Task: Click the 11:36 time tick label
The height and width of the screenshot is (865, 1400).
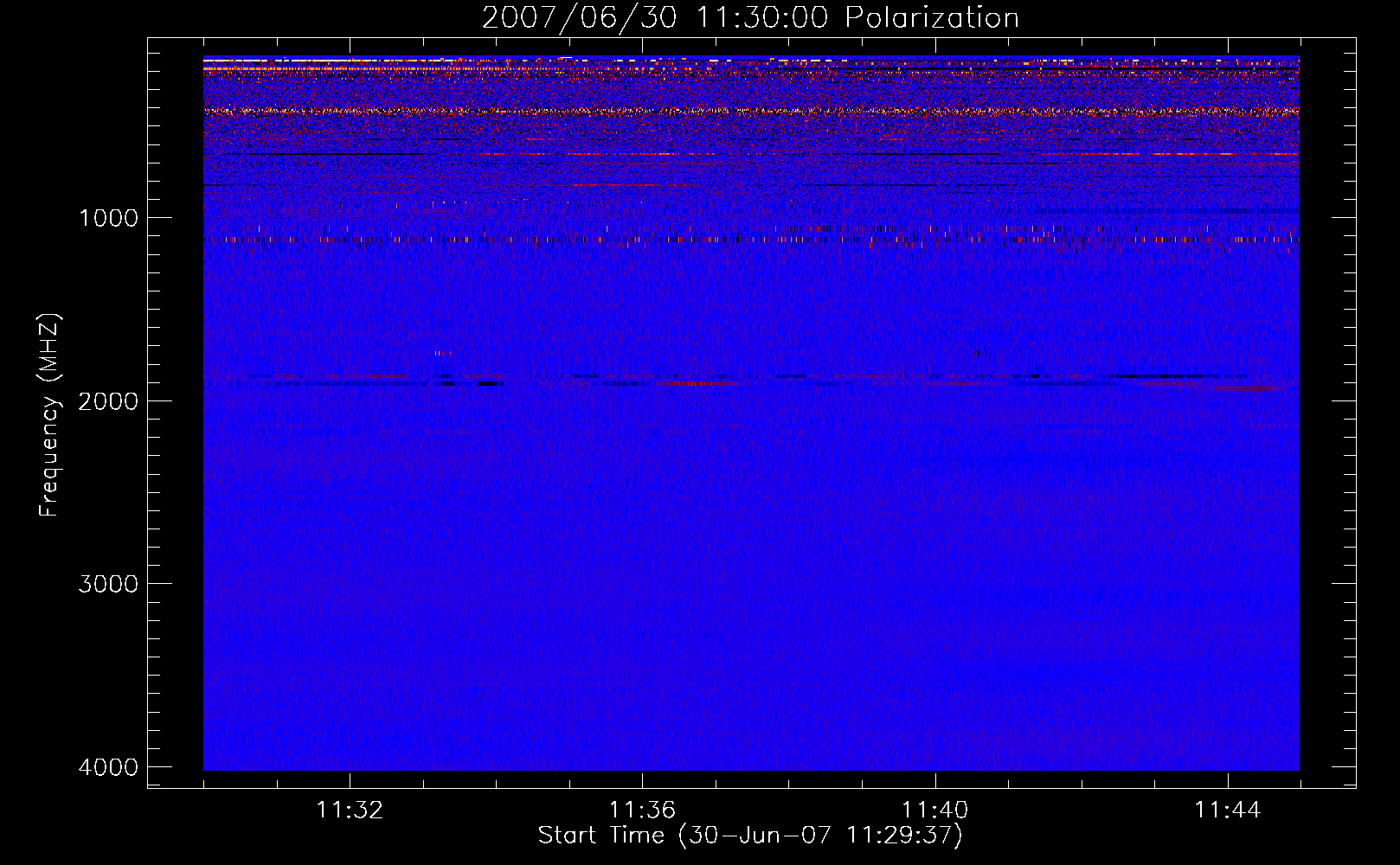Action: (642, 811)
